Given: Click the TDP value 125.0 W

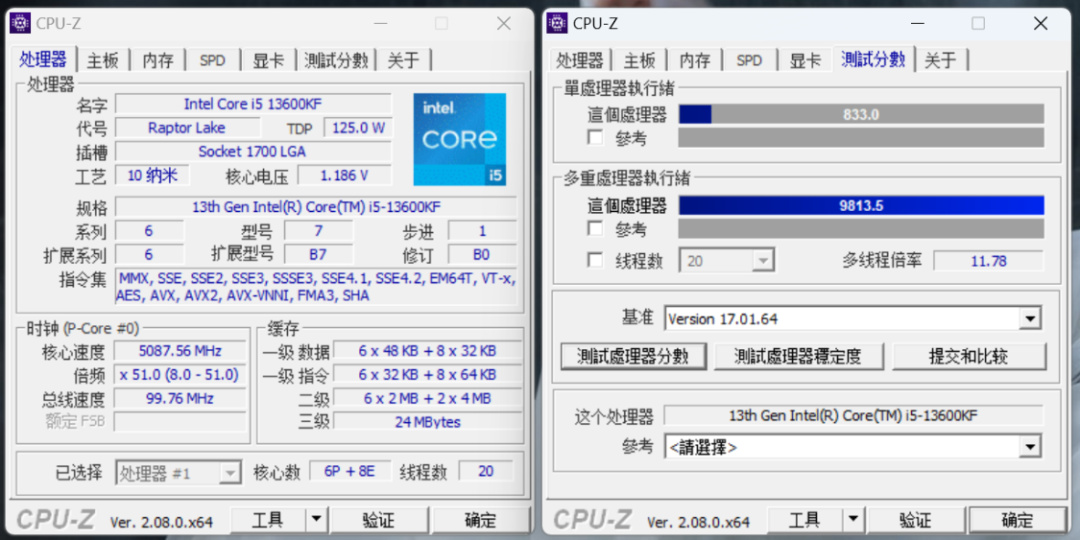Looking at the screenshot, I should tap(358, 127).
